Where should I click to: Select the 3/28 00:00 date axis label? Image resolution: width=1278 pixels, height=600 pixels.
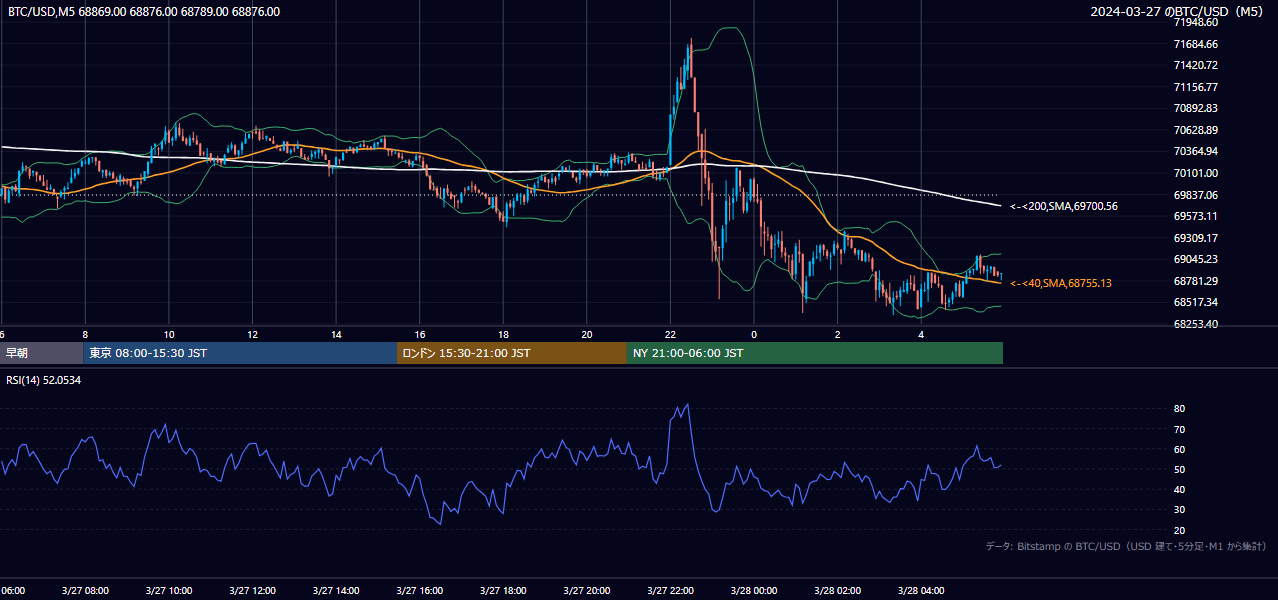(754, 590)
